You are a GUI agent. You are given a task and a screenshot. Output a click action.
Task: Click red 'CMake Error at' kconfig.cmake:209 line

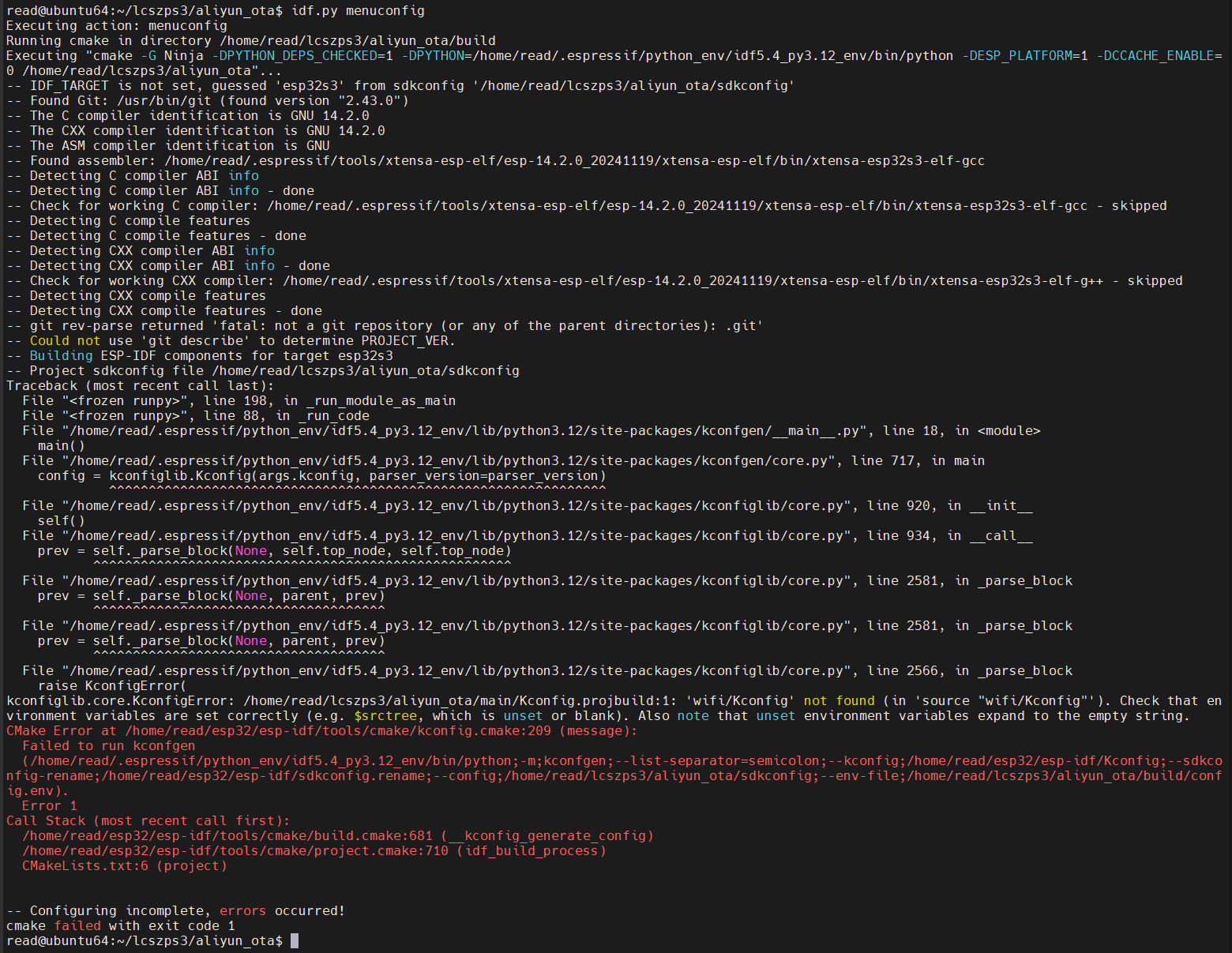(322, 731)
